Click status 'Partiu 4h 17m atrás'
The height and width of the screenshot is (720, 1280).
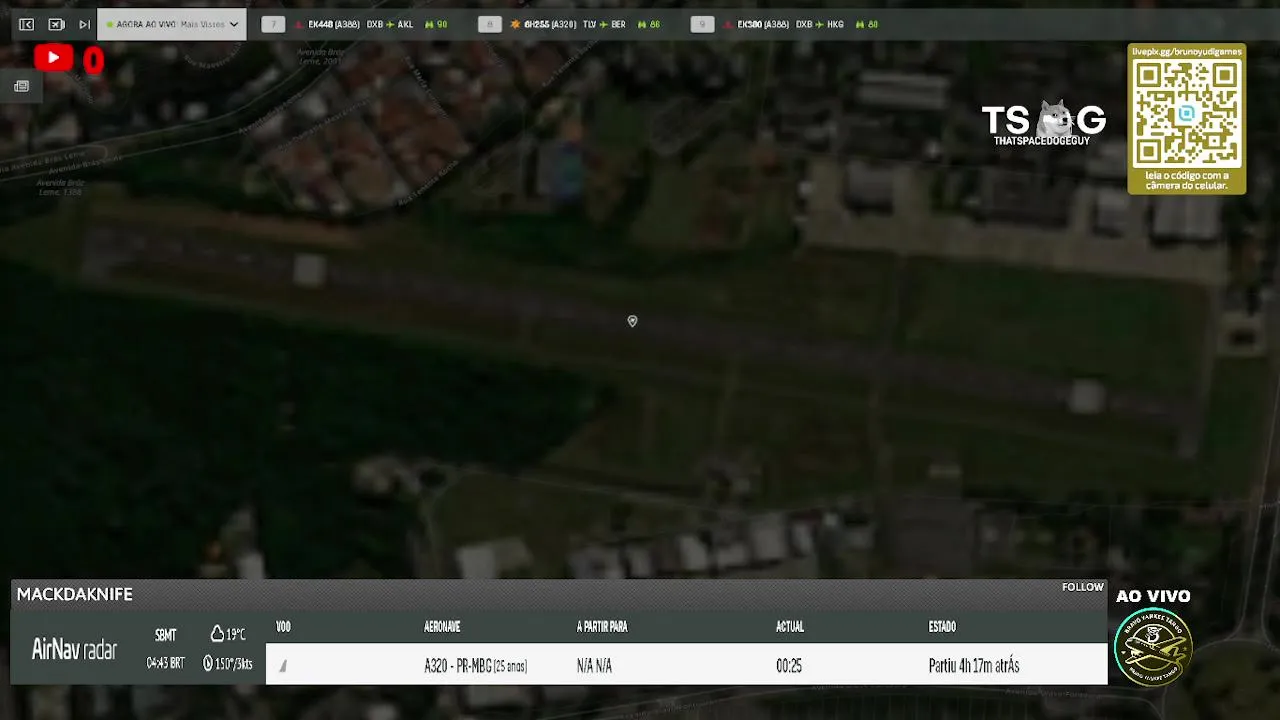[x=974, y=666]
